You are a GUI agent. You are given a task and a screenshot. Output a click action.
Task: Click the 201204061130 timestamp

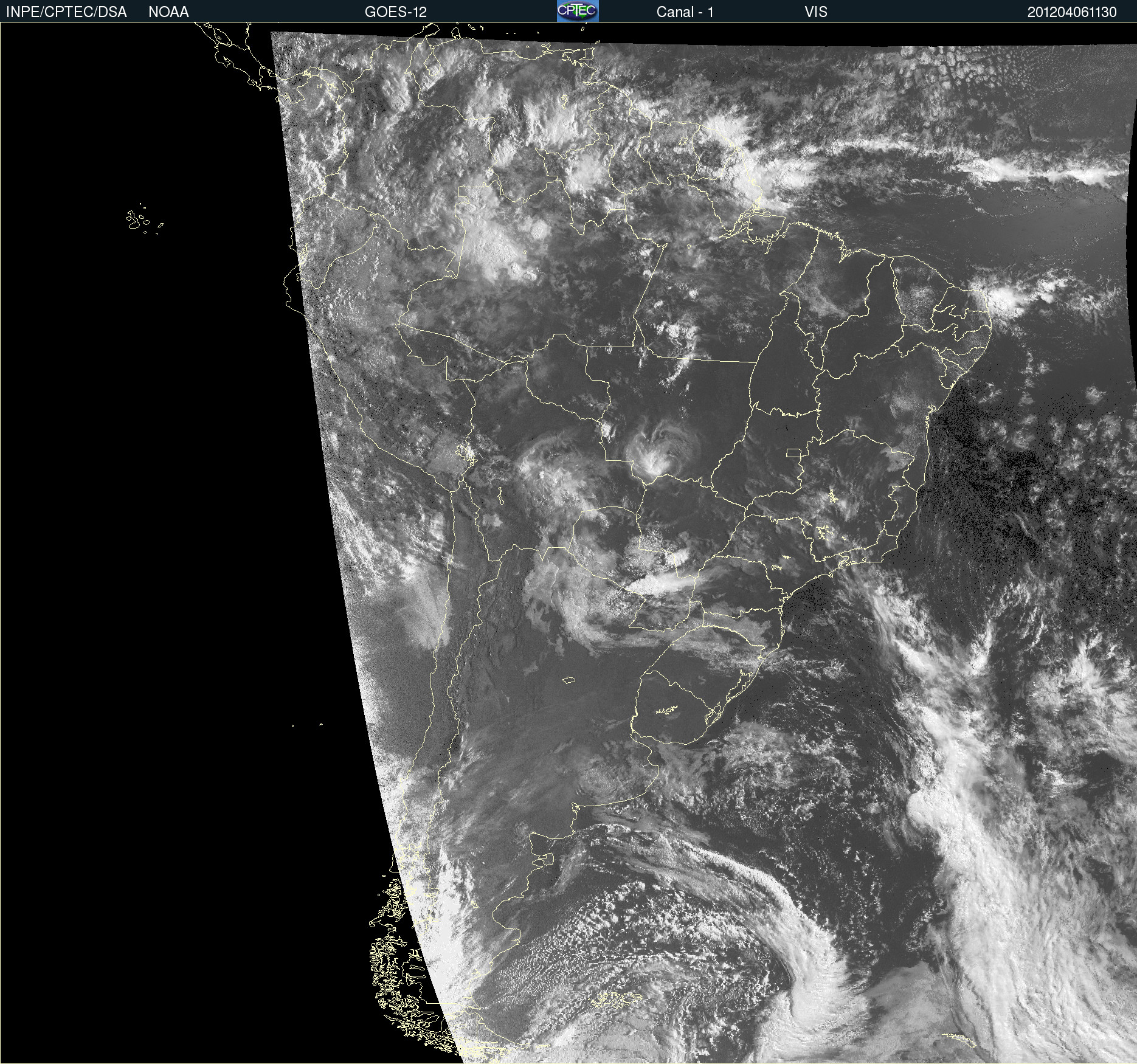coord(1072,12)
